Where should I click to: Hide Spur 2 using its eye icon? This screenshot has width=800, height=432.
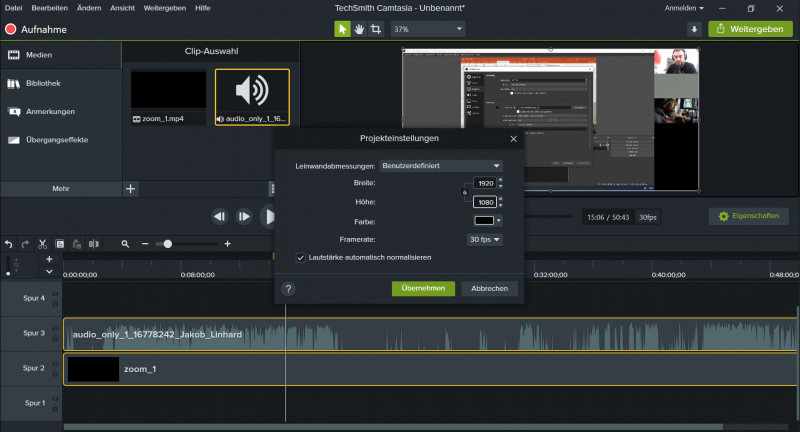click(x=55, y=364)
